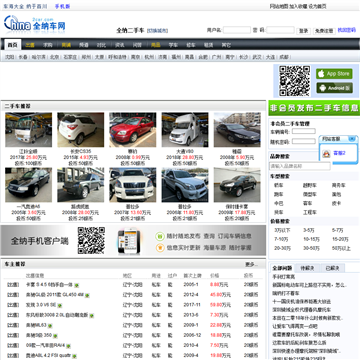Click the 切换城市 link
This screenshot has height=360, width=360.
tap(157, 31)
